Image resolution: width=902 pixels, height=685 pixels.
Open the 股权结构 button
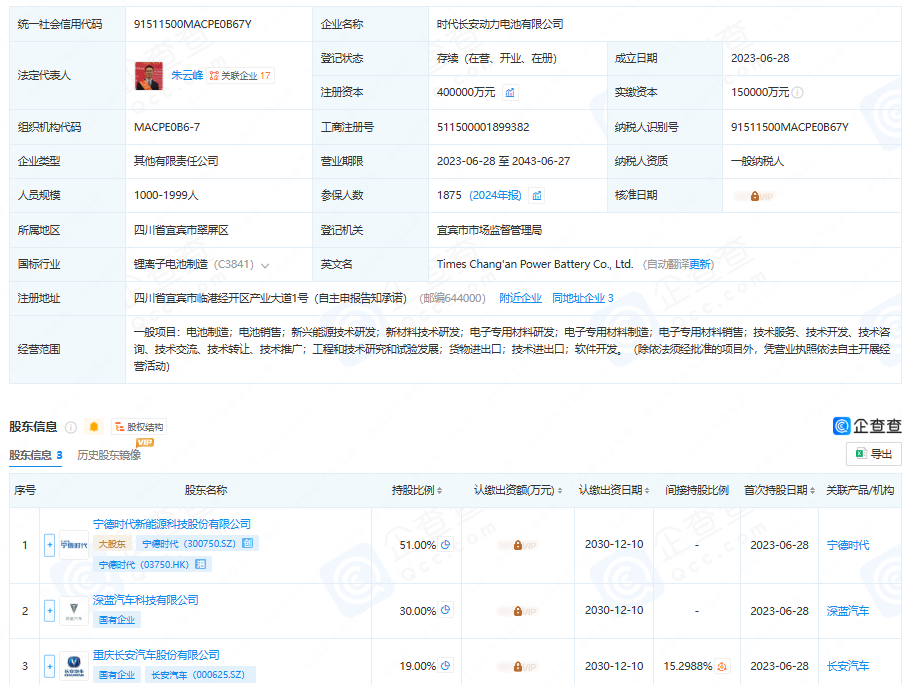point(139,427)
